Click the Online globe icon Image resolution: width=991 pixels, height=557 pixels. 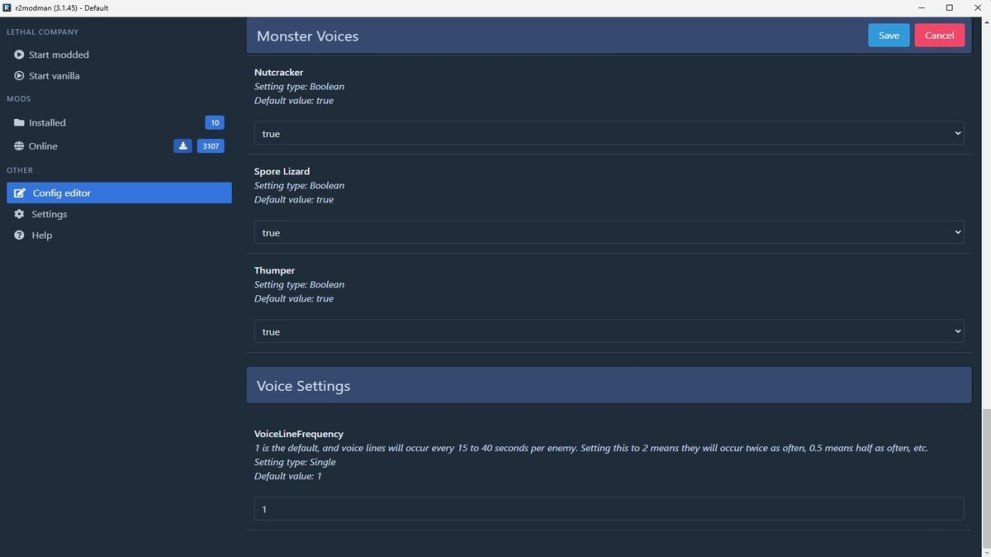(19, 146)
